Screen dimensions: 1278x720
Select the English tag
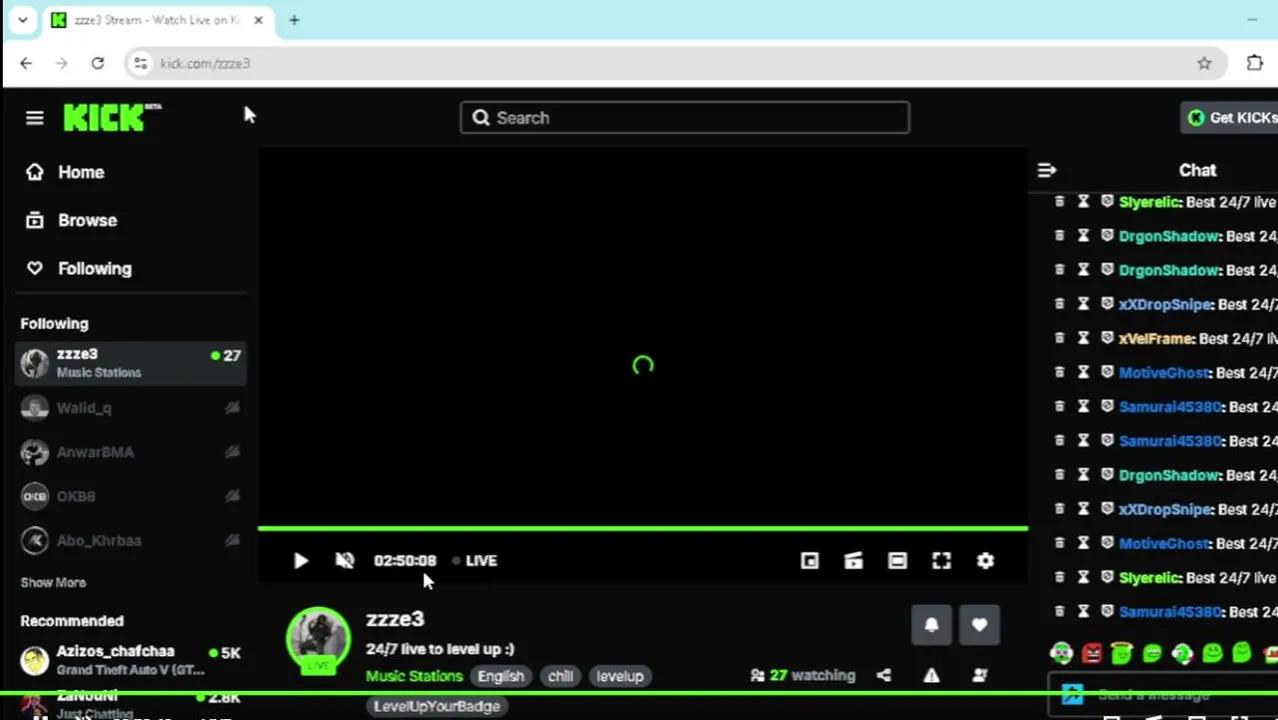click(x=501, y=676)
